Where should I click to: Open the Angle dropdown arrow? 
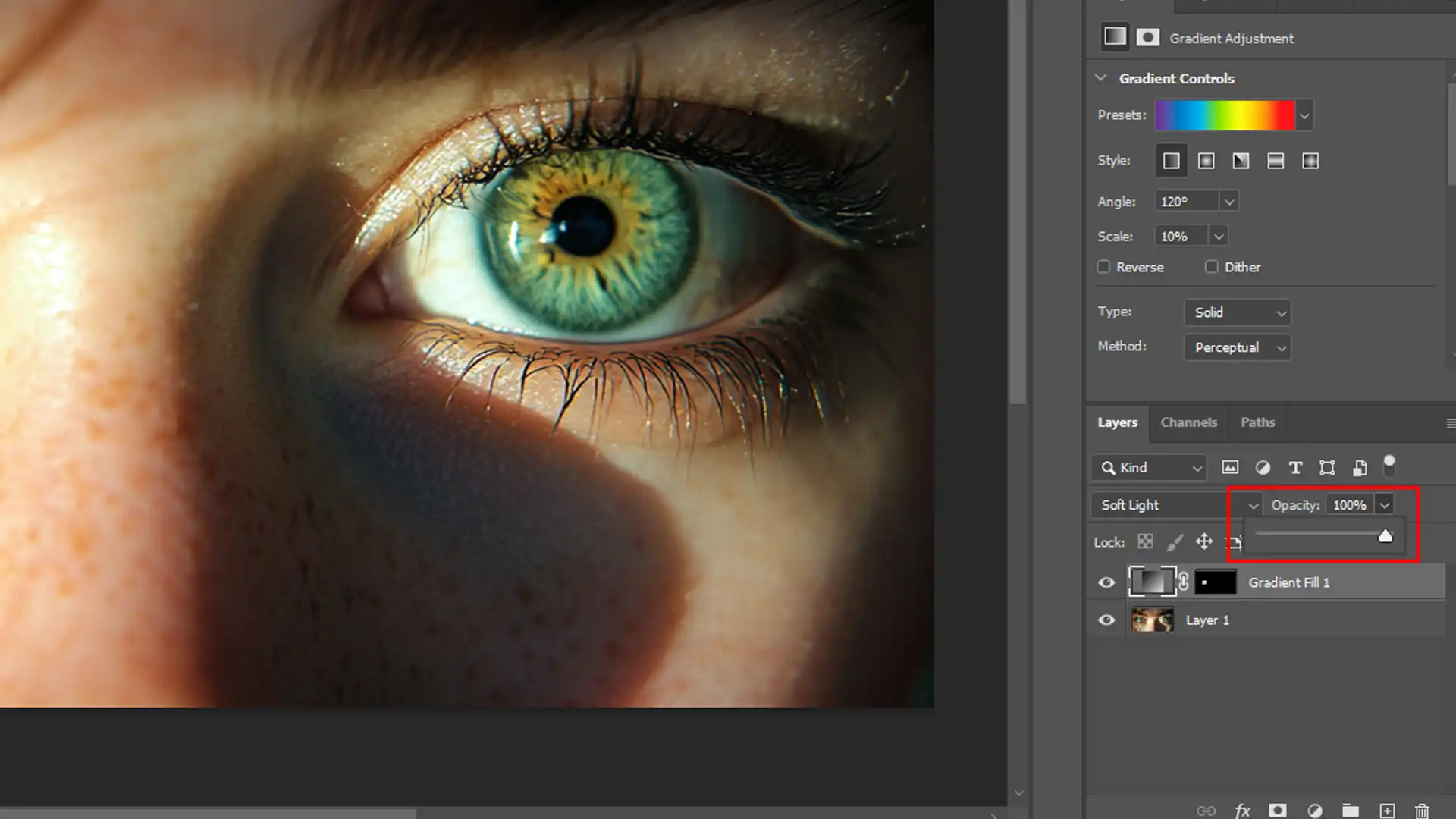[1229, 202]
